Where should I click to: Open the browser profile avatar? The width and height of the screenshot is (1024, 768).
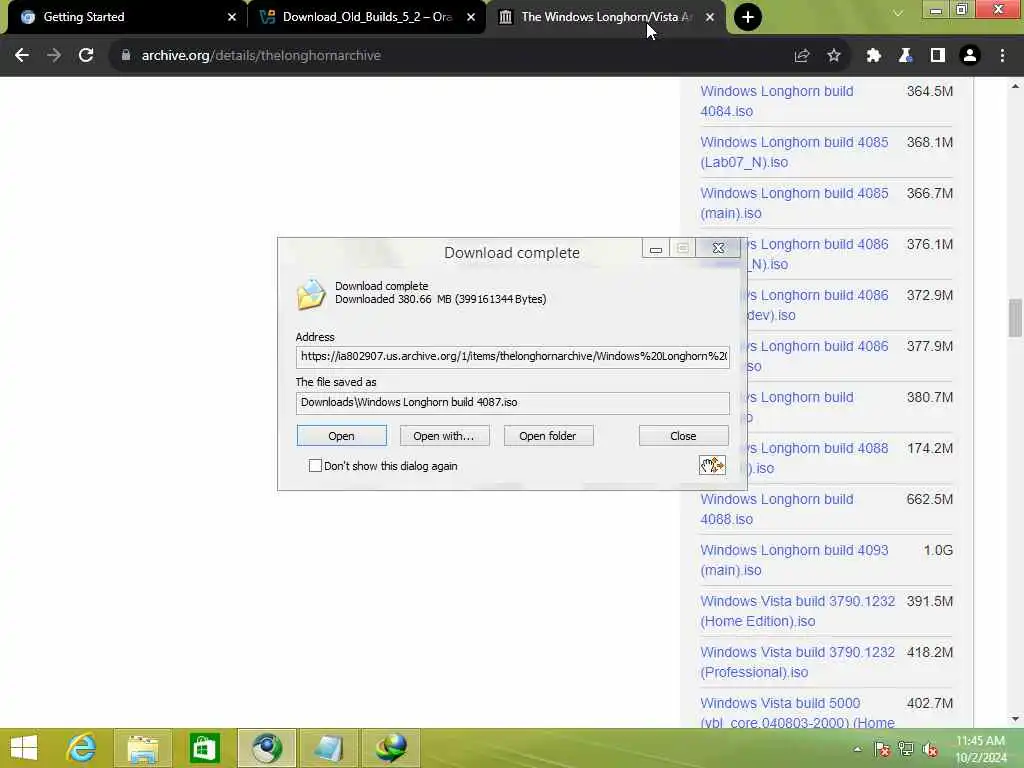pos(970,56)
